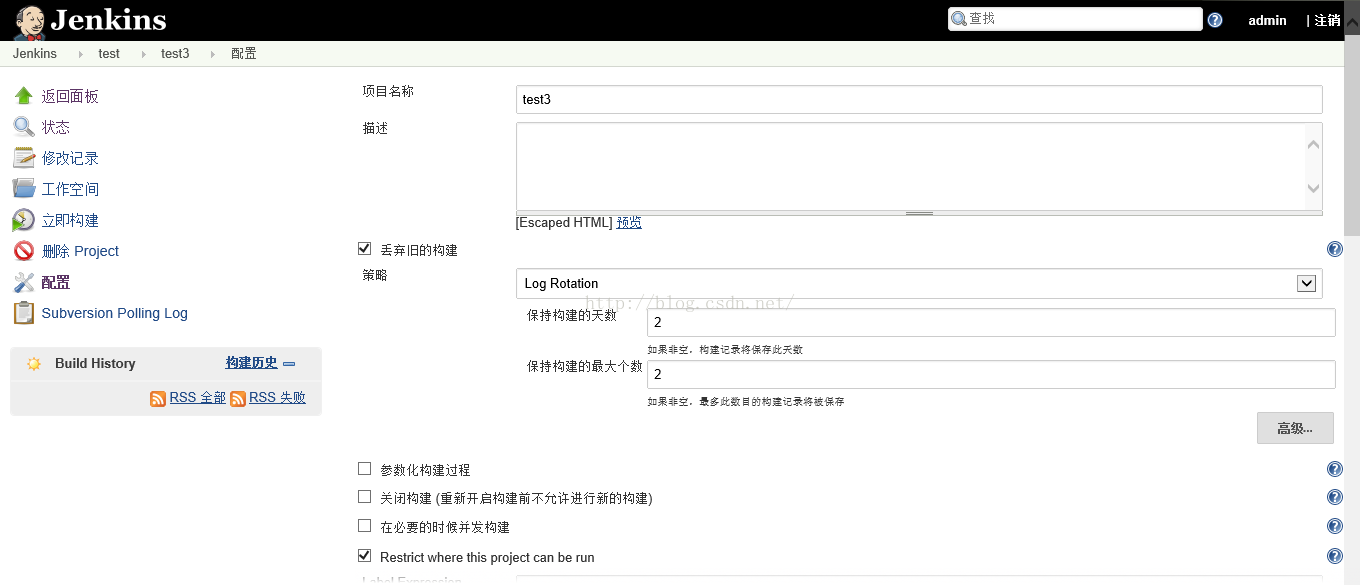Image resolution: width=1360 pixels, height=585 pixels.
Task: Open the 构建历史 link
Action: click(x=251, y=363)
